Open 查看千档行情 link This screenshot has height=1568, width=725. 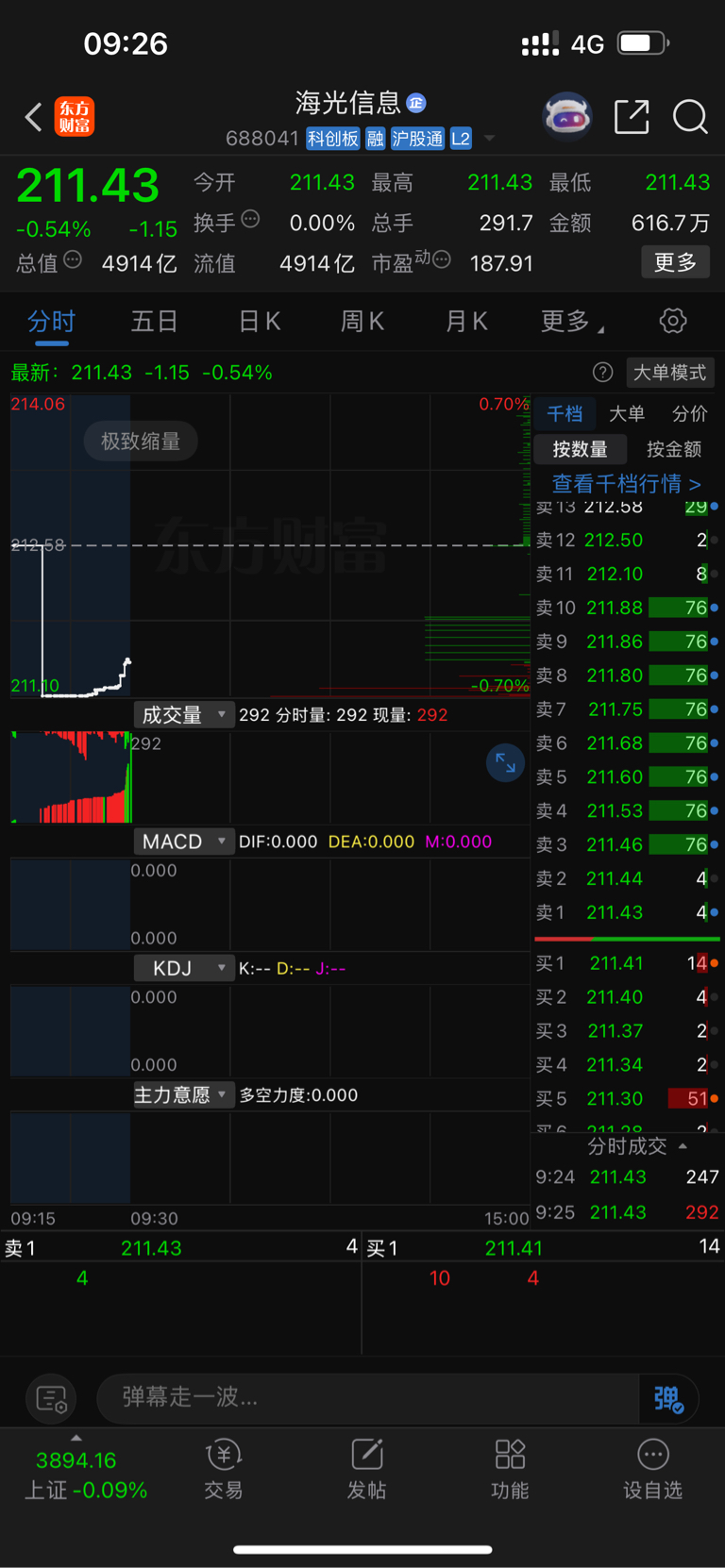point(626,484)
